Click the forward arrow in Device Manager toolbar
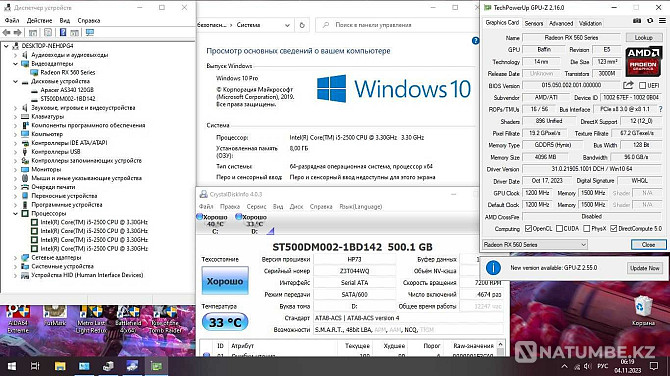The height and width of the screenshot is (376, 670). [x=18, y=32]
